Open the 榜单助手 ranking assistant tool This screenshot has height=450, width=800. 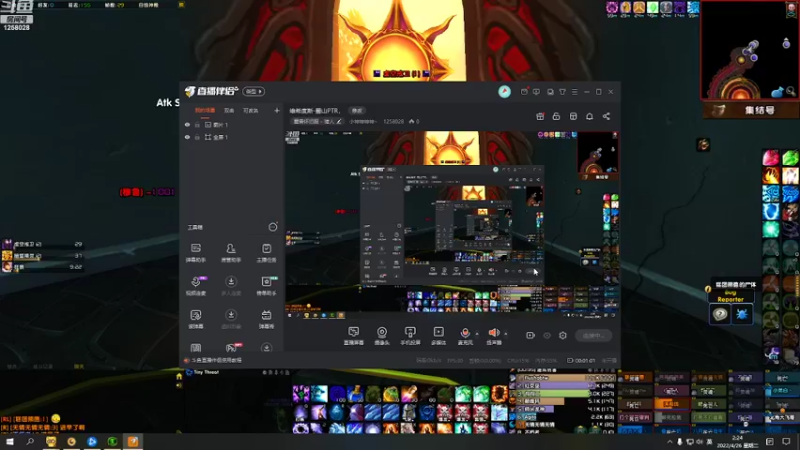(266, 286)
